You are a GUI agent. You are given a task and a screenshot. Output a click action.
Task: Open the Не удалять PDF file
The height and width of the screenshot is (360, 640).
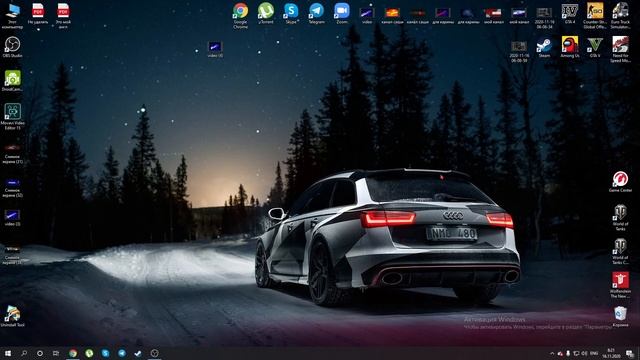tap(38, 14)
